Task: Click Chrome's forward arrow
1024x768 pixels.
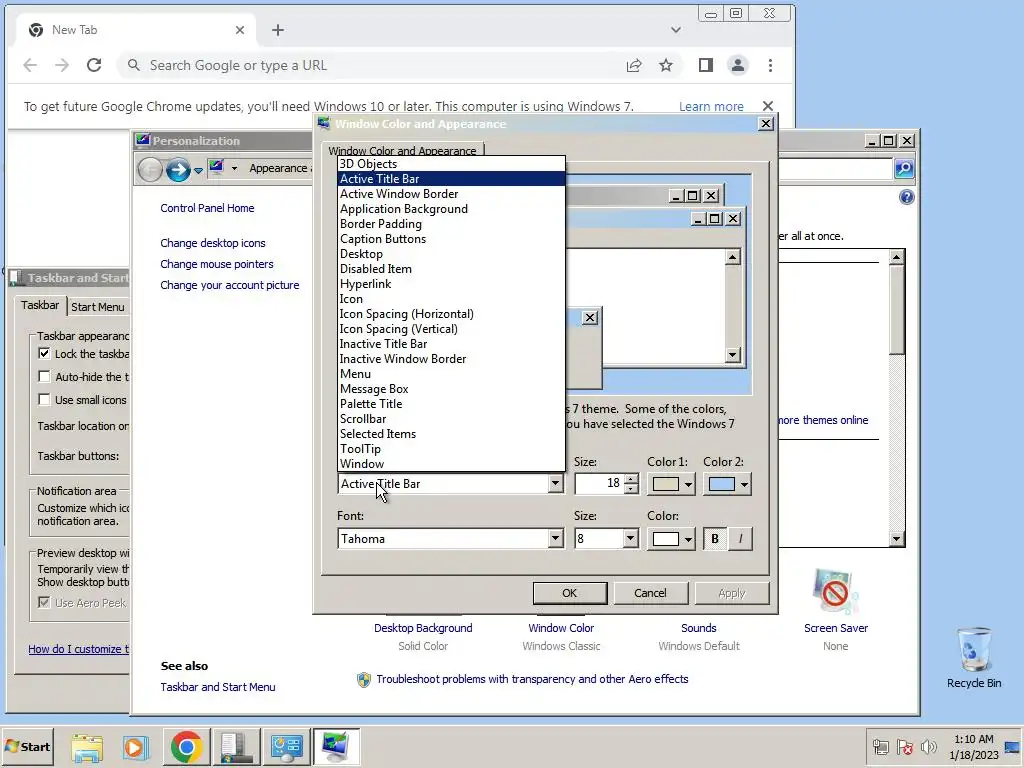Action: (x=62, y=65)
